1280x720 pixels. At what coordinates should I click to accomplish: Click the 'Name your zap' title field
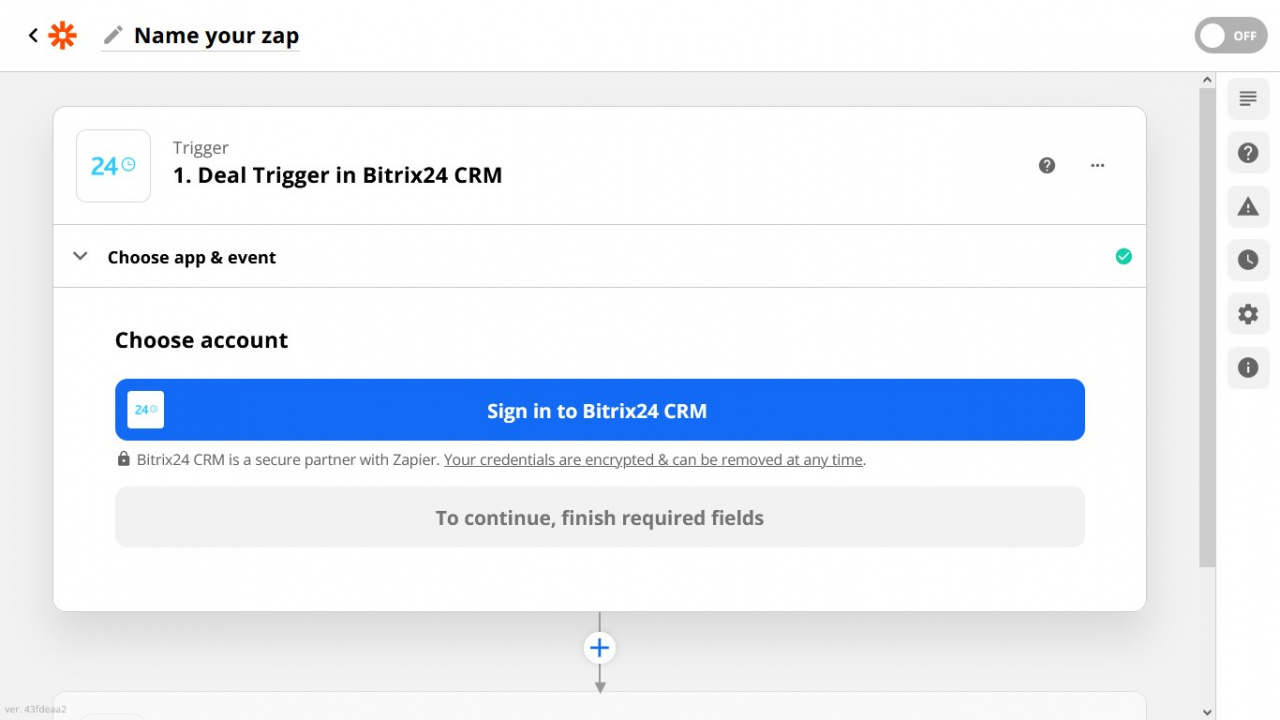(x=216, y=36)
